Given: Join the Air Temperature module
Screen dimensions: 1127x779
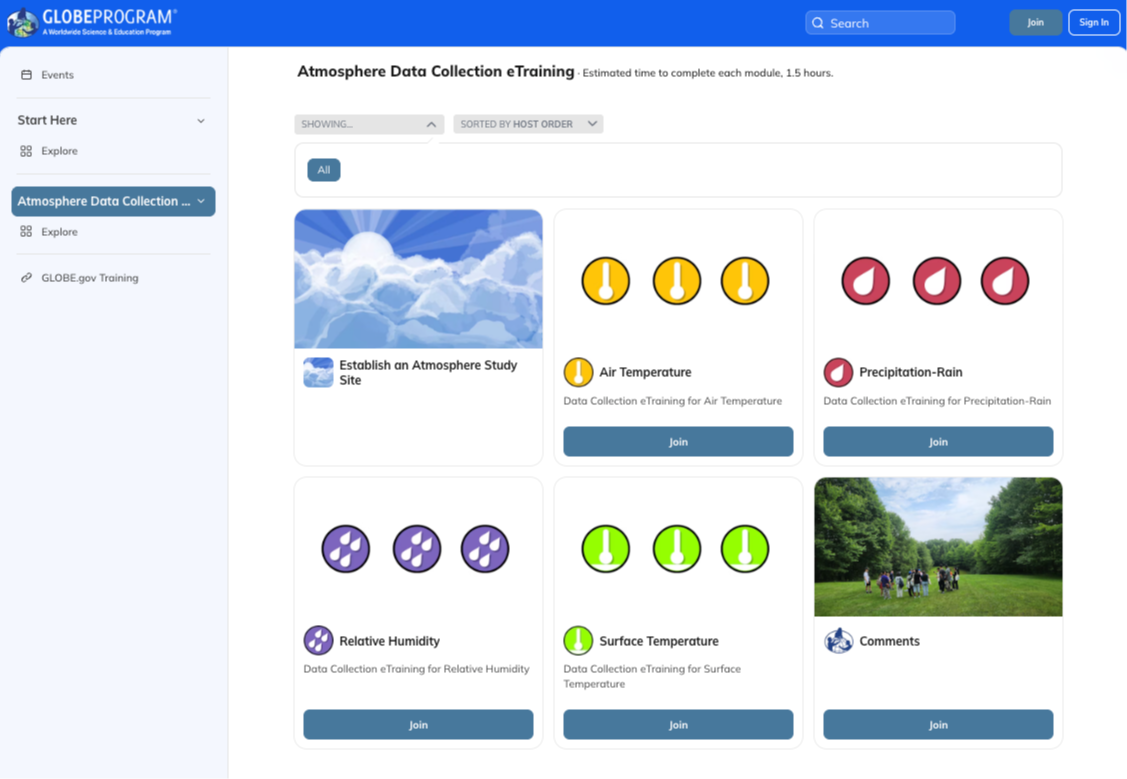Looking at the screenshot, I should (678, 441).
